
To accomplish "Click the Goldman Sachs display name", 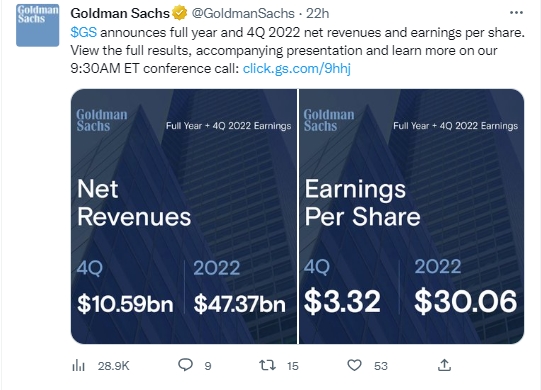I will [120, 13].
